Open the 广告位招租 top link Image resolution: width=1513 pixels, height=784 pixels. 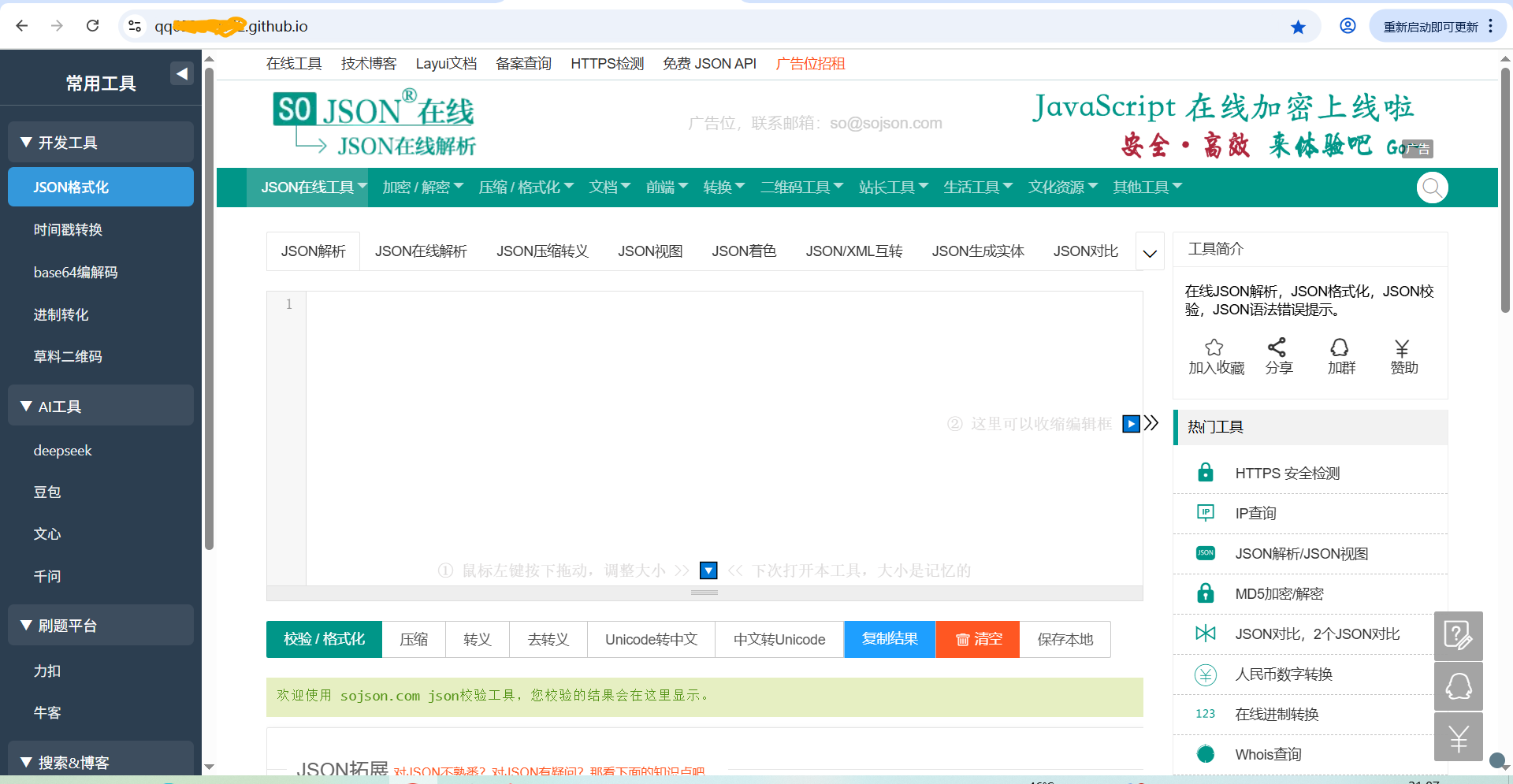click(810, 64)
